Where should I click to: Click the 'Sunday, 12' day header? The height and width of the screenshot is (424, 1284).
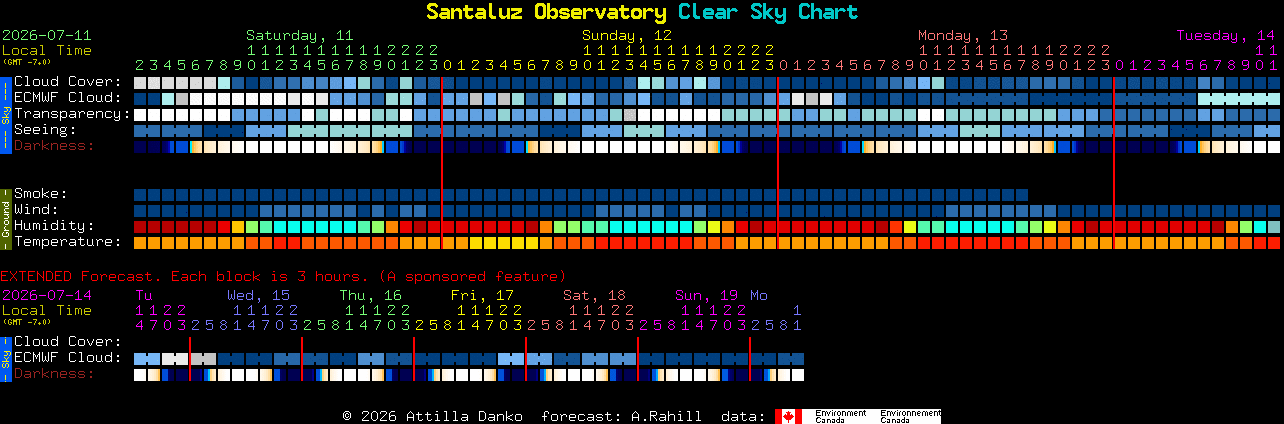pos(627,34)
